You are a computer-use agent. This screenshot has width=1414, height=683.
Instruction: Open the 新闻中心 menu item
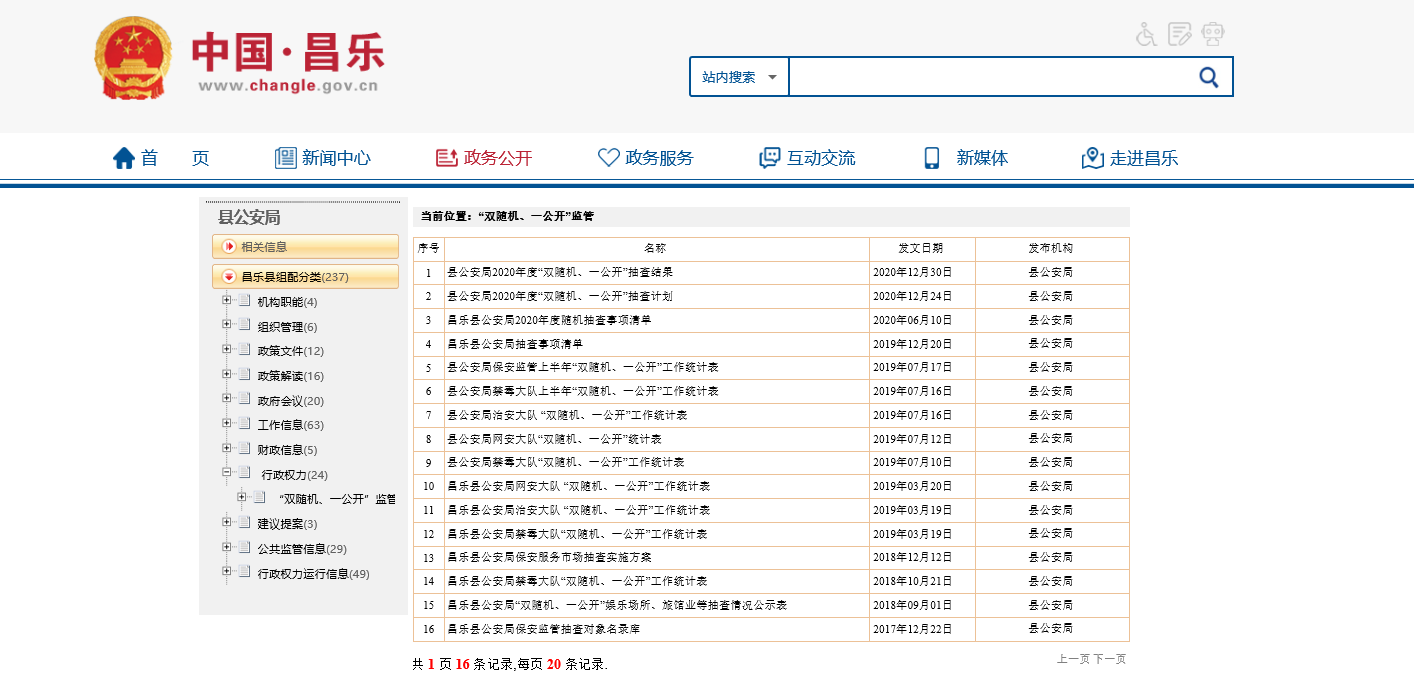click(x=322, y=158)
